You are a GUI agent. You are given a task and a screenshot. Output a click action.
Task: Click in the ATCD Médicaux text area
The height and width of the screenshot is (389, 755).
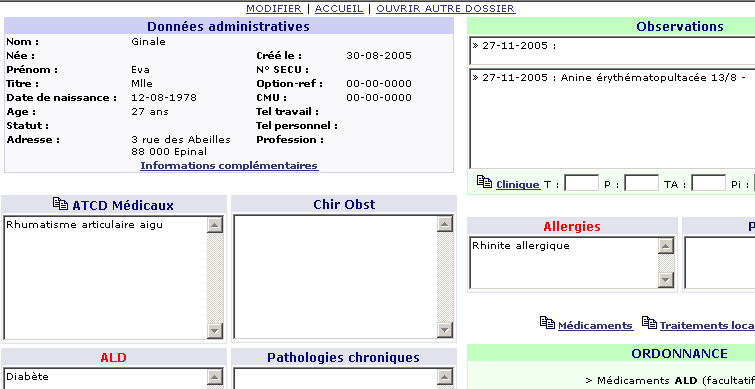tap(105, 277)
